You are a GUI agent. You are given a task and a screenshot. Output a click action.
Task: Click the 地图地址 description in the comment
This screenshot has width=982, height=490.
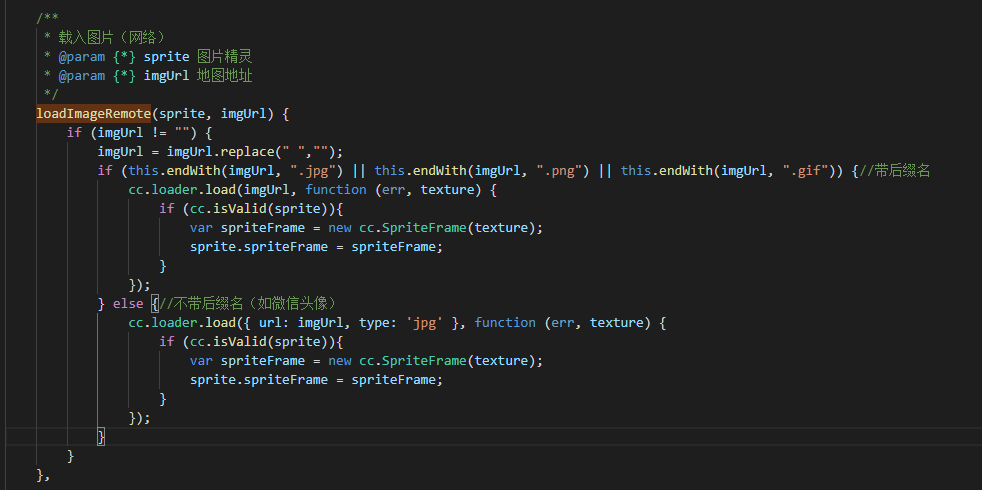click(x=225, y=76)
